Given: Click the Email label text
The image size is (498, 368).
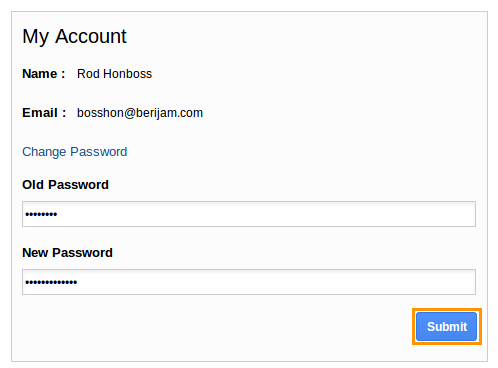Looking at the screenshot, I should [44, 113].
